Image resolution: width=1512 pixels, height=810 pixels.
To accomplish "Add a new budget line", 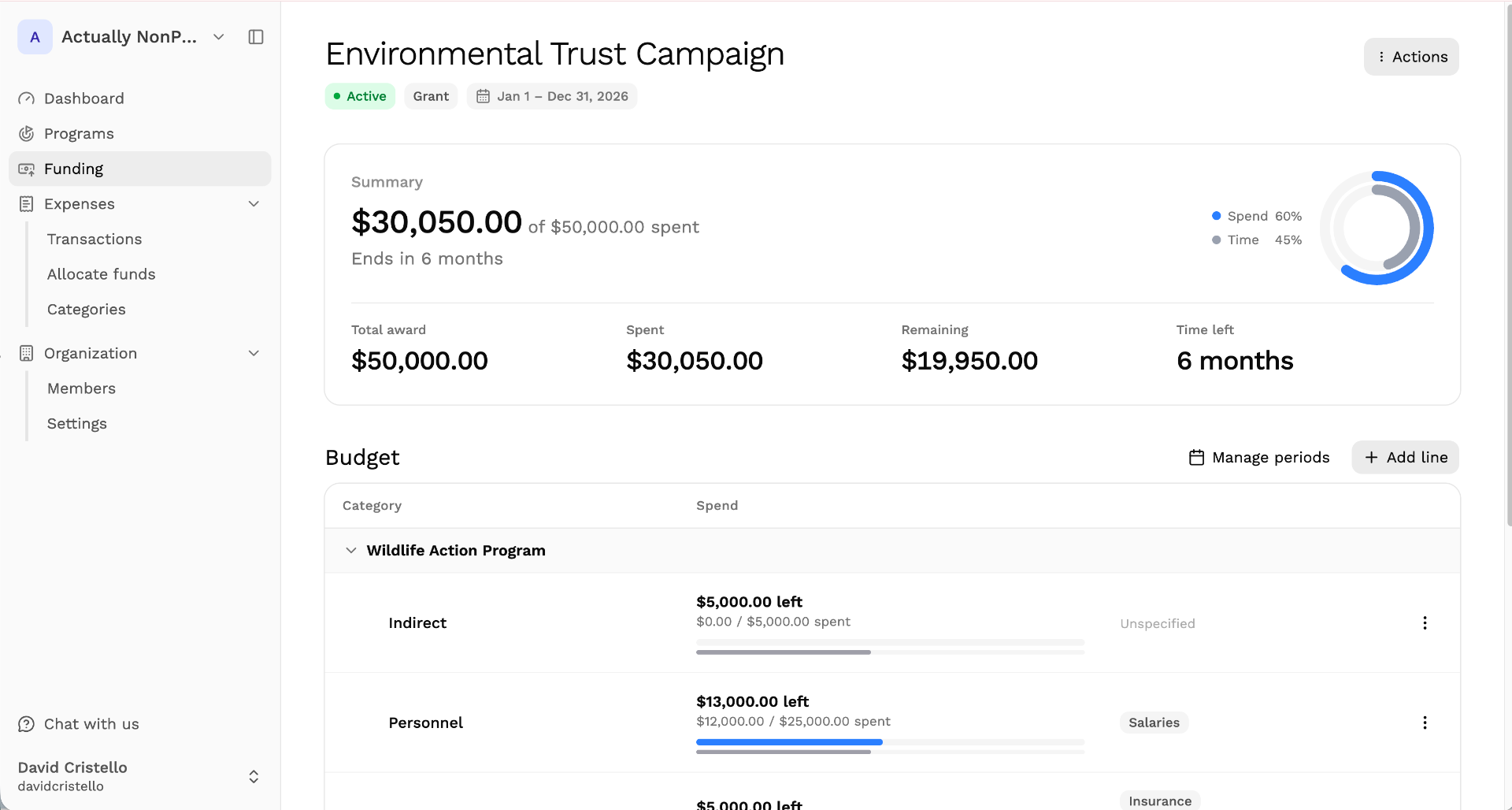I will (1406, 457).
